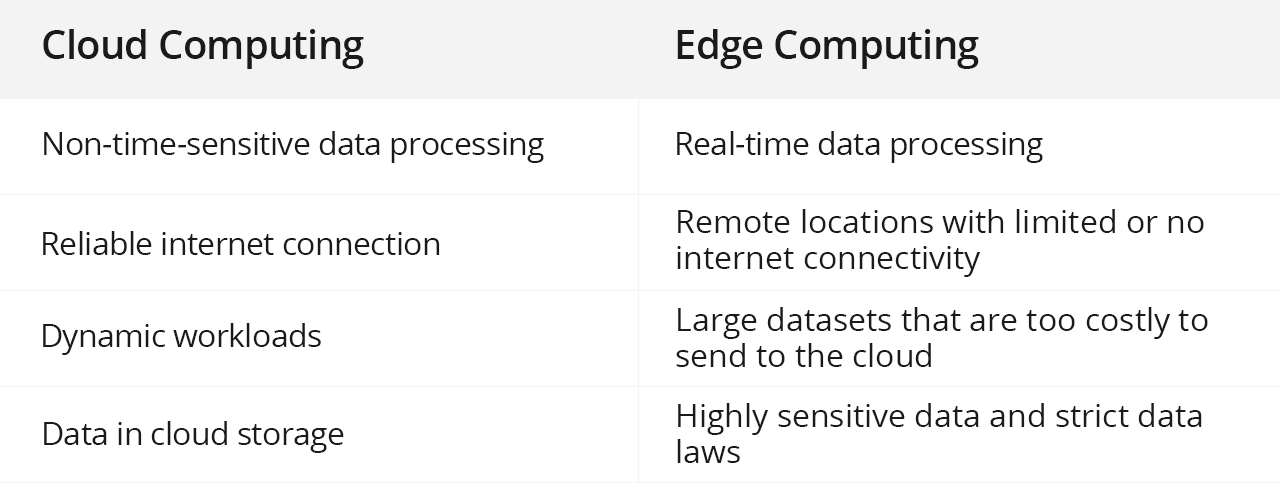Select the Non-time-sensitive data processing cell
Screen dimensions: 1280x484
pos(292,145)
